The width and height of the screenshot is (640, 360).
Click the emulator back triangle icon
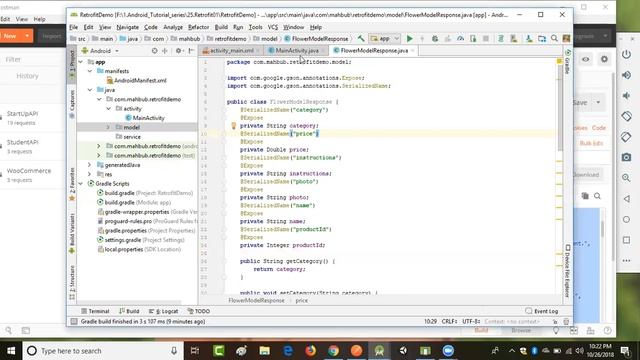(626, 199)
